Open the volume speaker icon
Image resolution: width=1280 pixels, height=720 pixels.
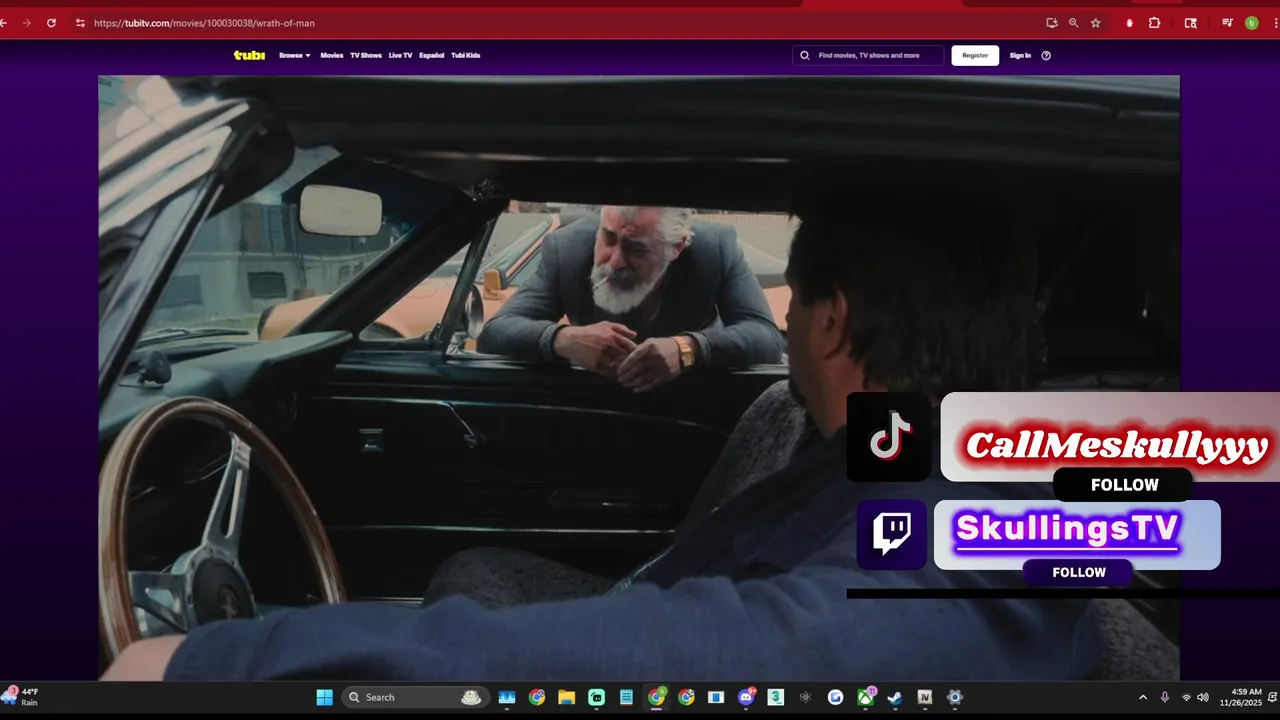pyautogui.click(x=1203, y=697)
